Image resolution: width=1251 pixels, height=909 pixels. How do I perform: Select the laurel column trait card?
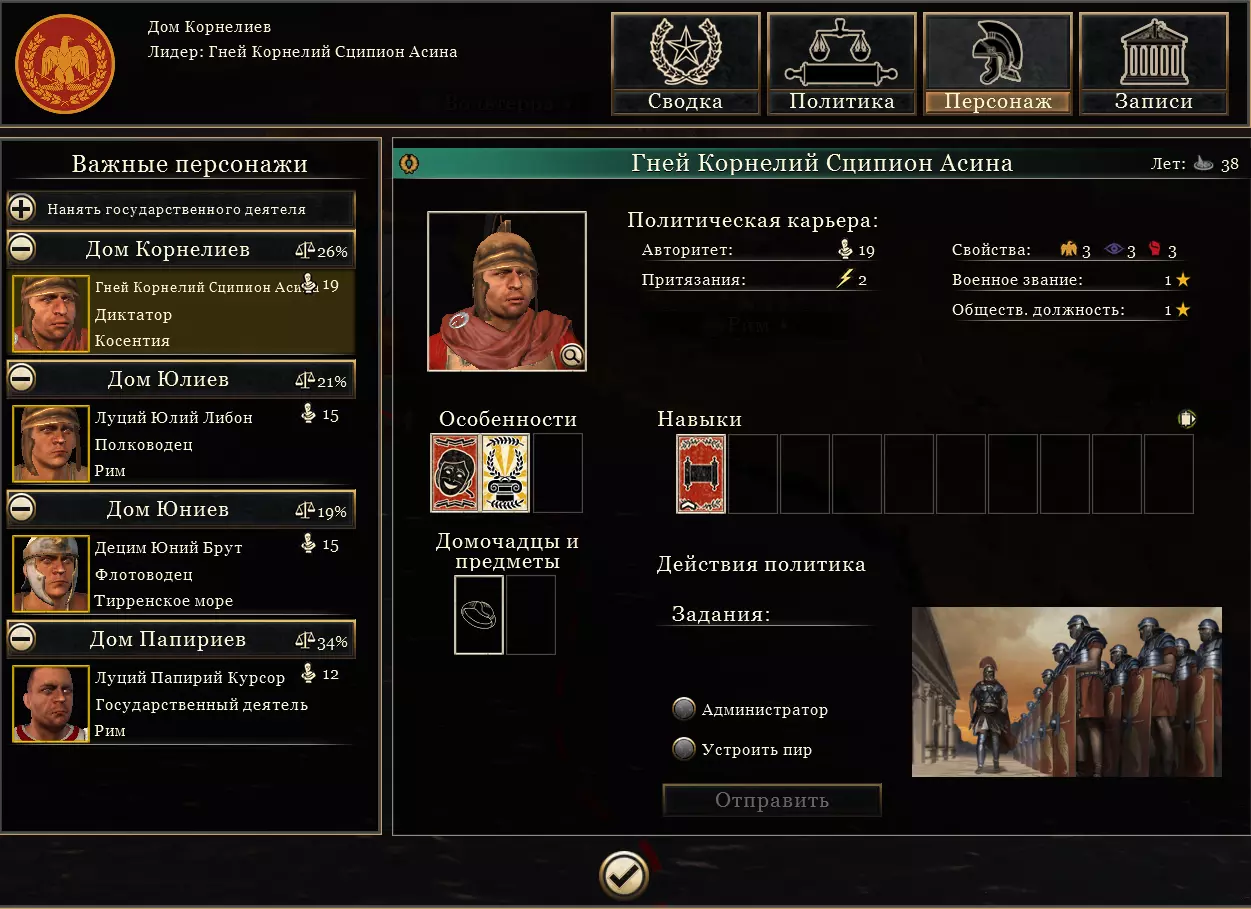click(506, 473)
